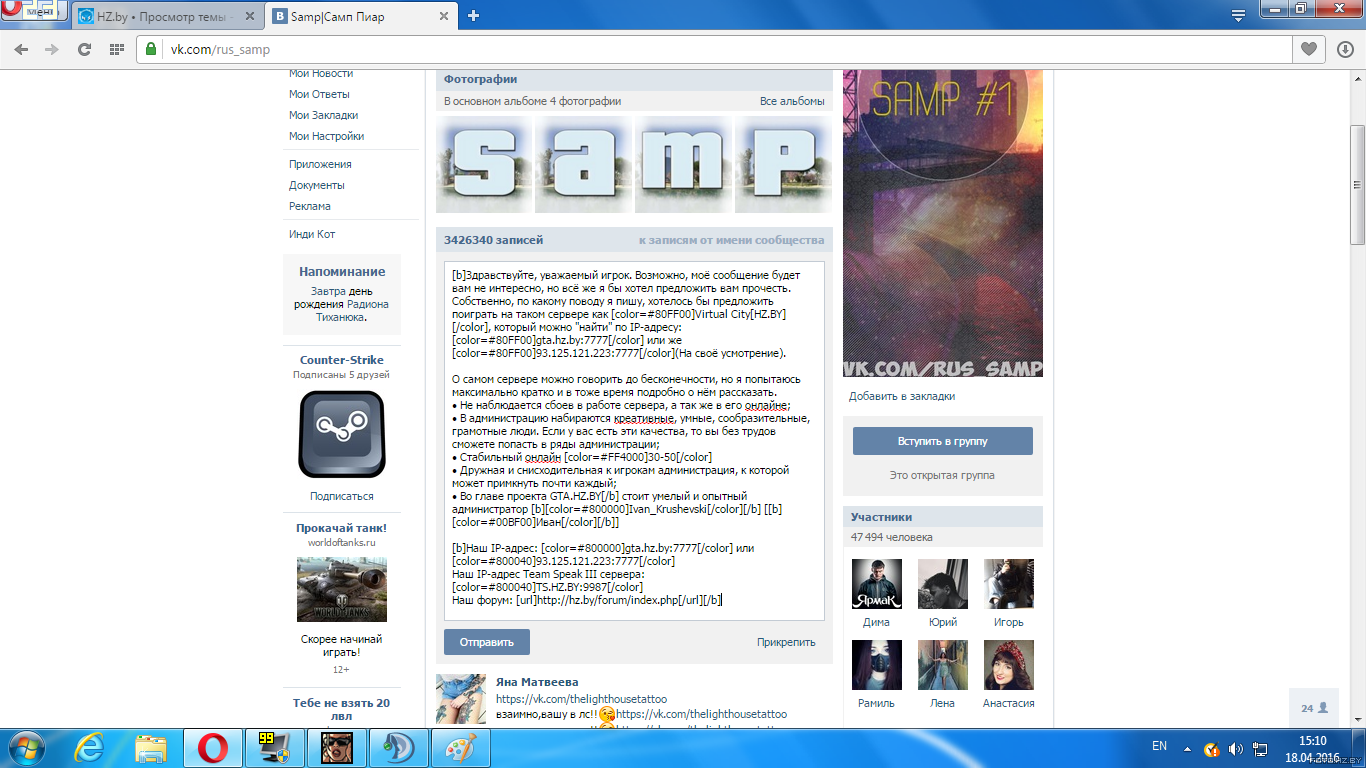Close the HZ.by tab
Image resolution: width=1366 pixels, height=768 pixels.
[x=250, y=17]
